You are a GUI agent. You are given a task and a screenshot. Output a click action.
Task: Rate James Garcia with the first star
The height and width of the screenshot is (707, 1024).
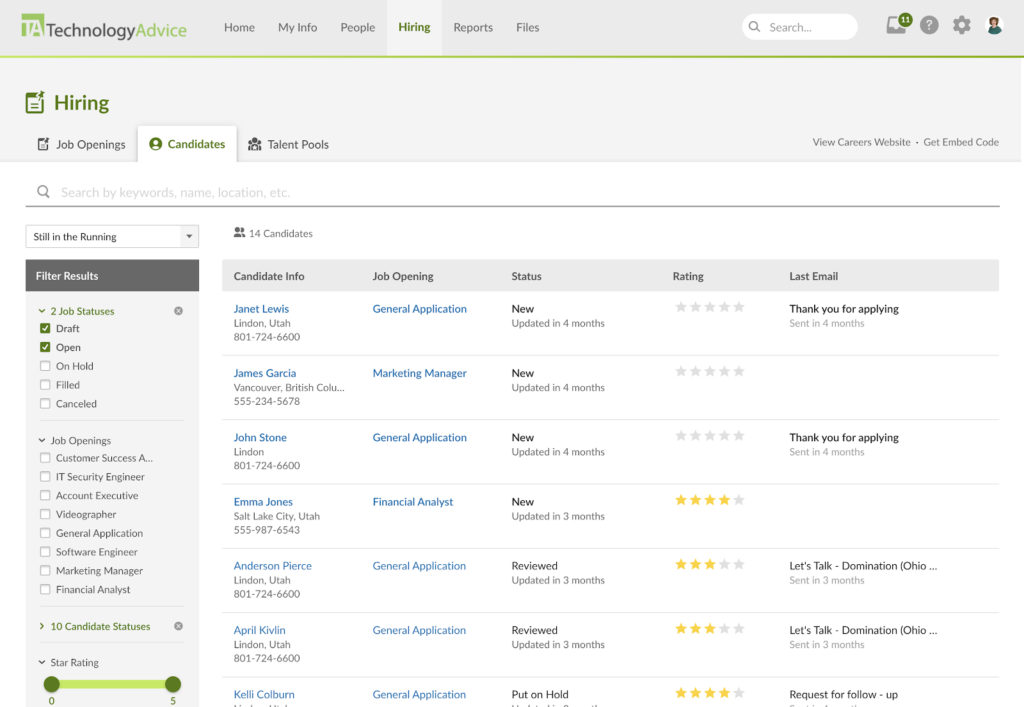680,371
